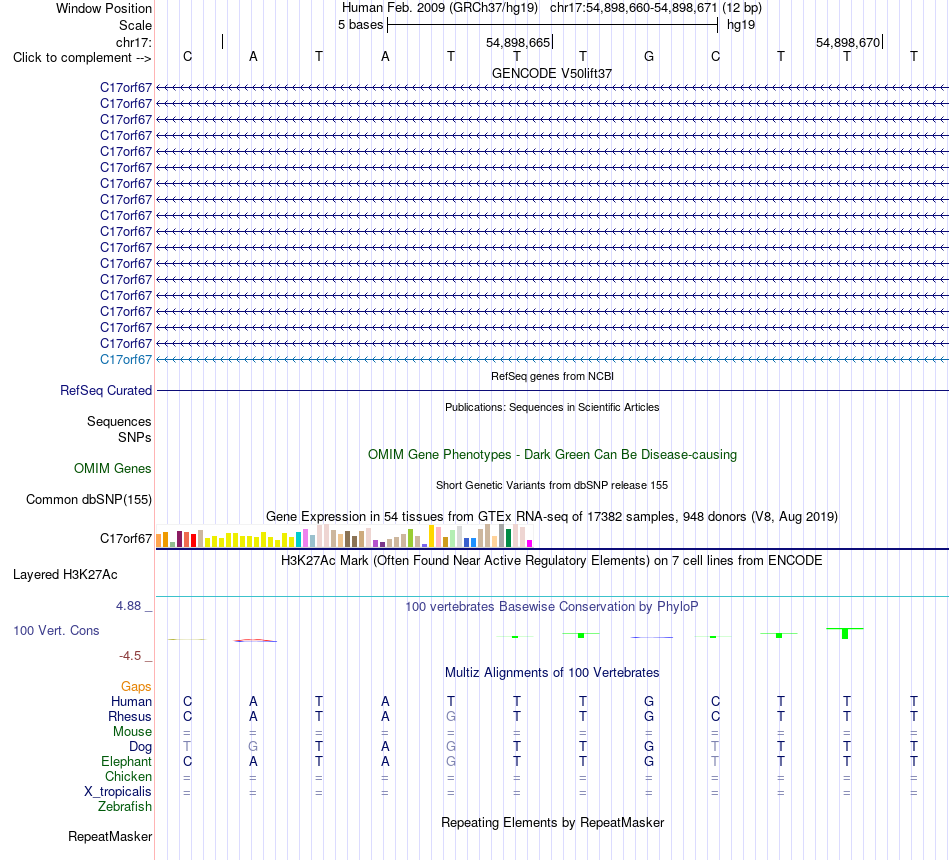This screenshot has height=860, width=950.
Task: Click the C17orf67 label beside the GTEx bars
Action: pos(126,539)
